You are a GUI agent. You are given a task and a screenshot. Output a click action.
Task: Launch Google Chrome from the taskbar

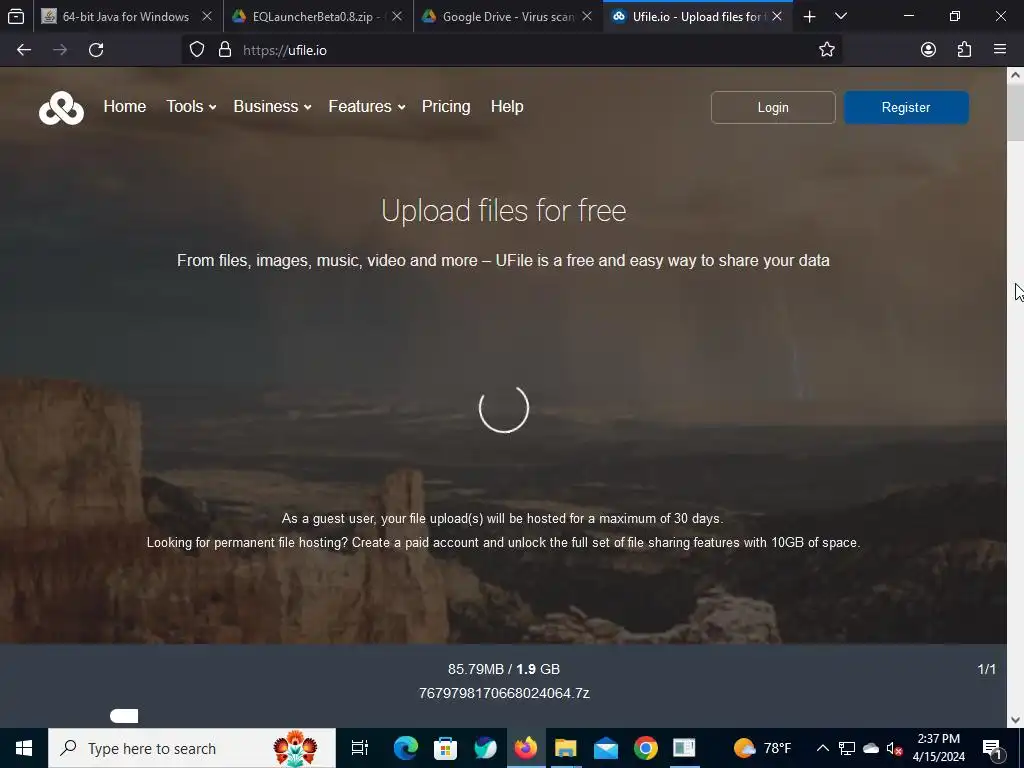point(645,748)
